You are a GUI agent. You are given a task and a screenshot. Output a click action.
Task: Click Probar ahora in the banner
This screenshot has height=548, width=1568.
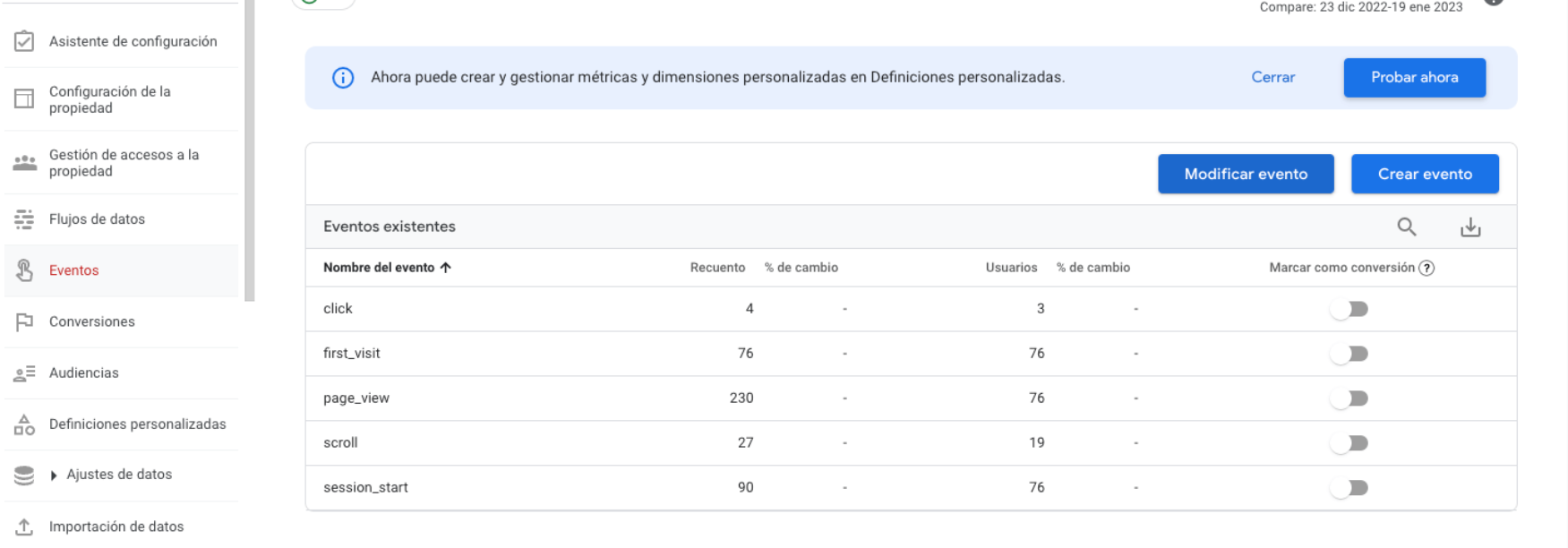click(x=1415, y=77)
